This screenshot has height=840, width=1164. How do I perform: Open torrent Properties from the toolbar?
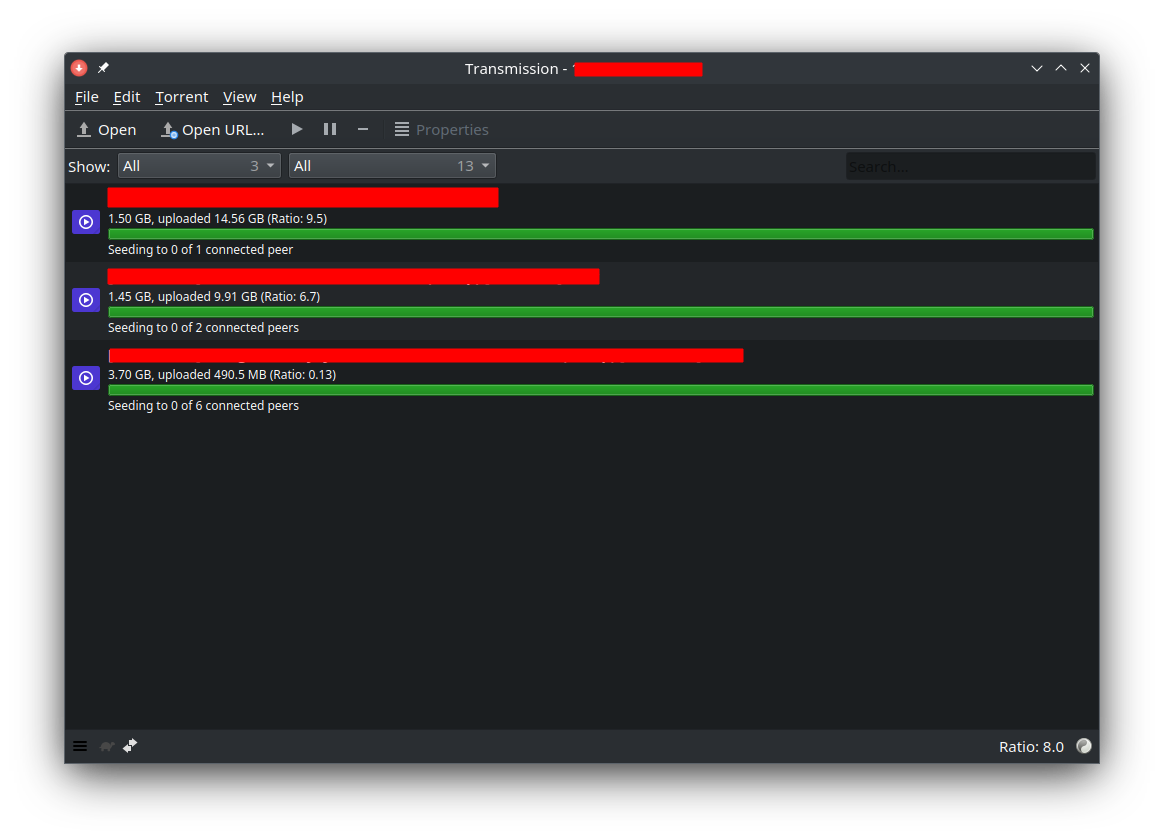tap(441, 129)
